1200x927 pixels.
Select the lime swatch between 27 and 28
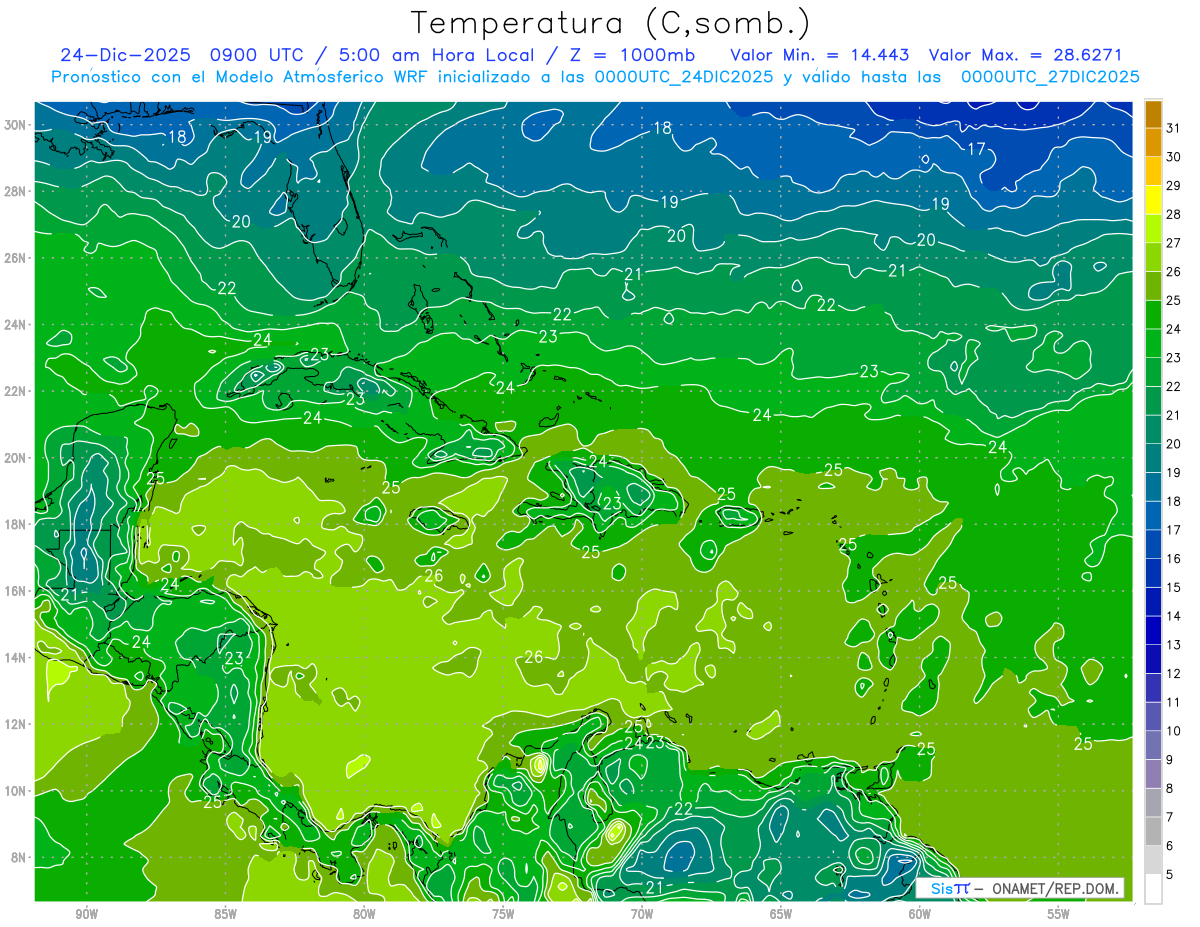tap(1153, 229)
